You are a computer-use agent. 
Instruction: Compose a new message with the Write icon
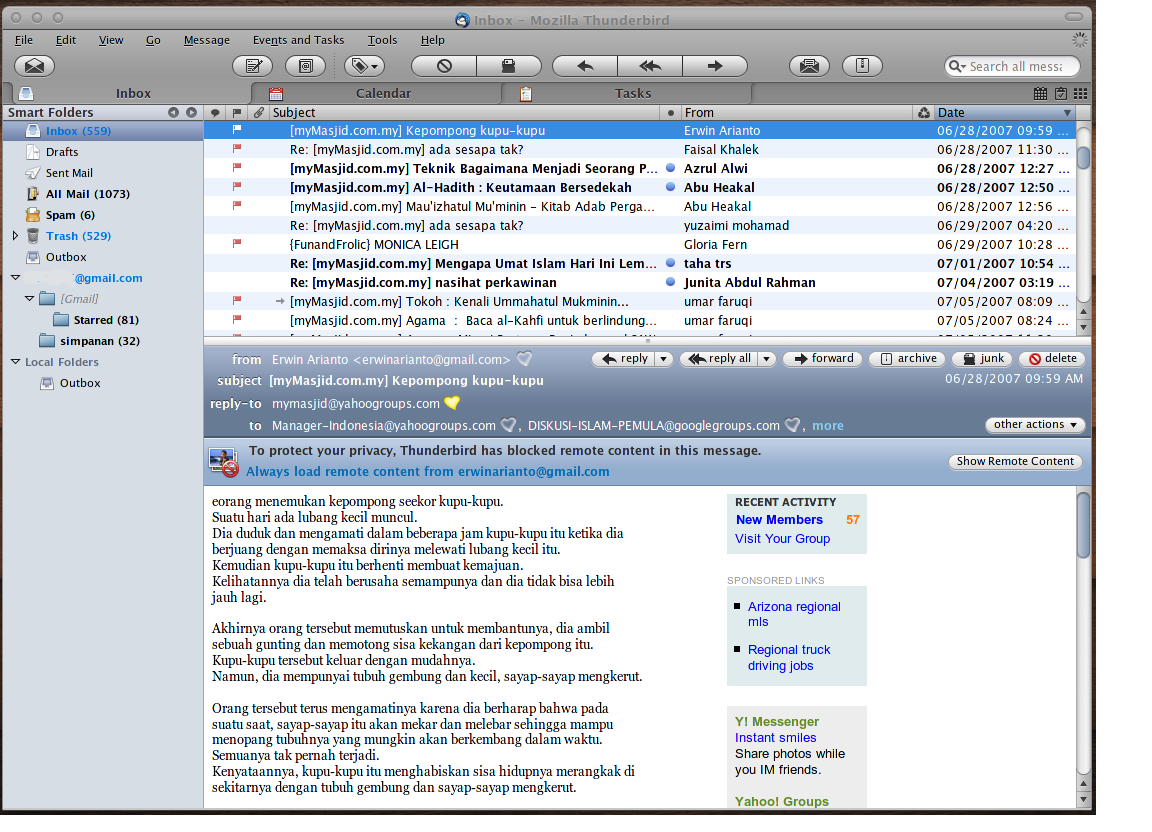(x=253, y=66)
